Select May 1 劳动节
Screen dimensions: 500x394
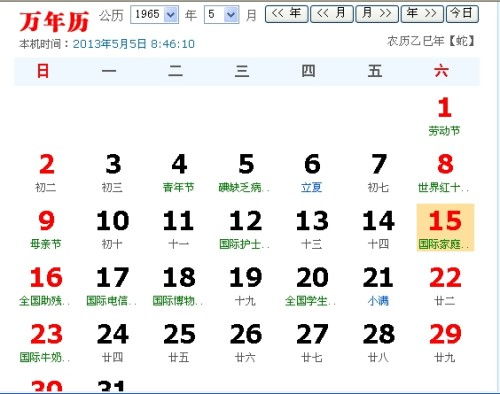click(x=445, y=116)
